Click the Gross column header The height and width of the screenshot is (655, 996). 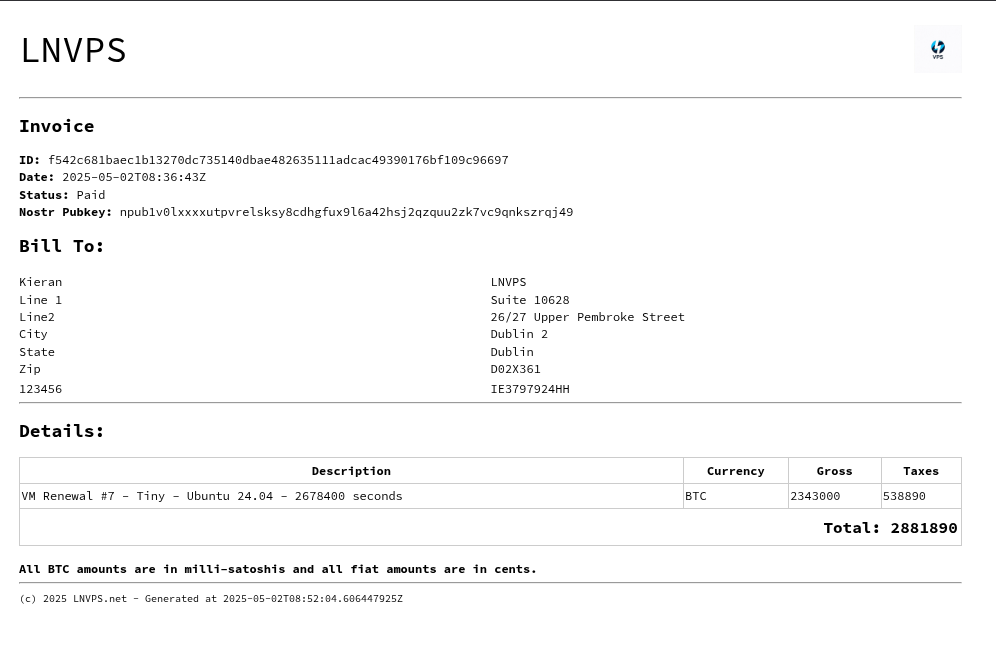point(835,471)
